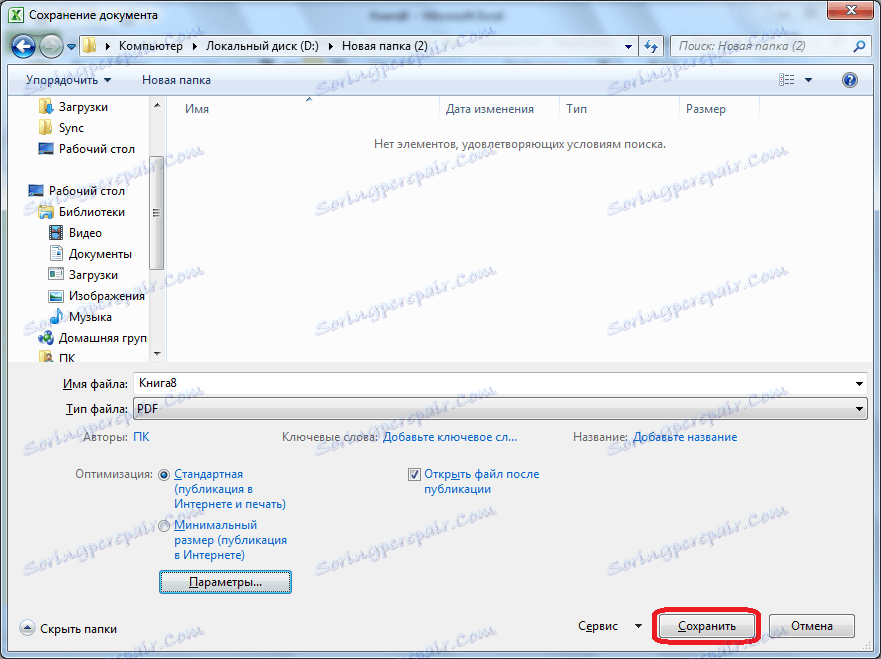
Task: Click the Домашняя группа network icon
Action: (46, 338)
